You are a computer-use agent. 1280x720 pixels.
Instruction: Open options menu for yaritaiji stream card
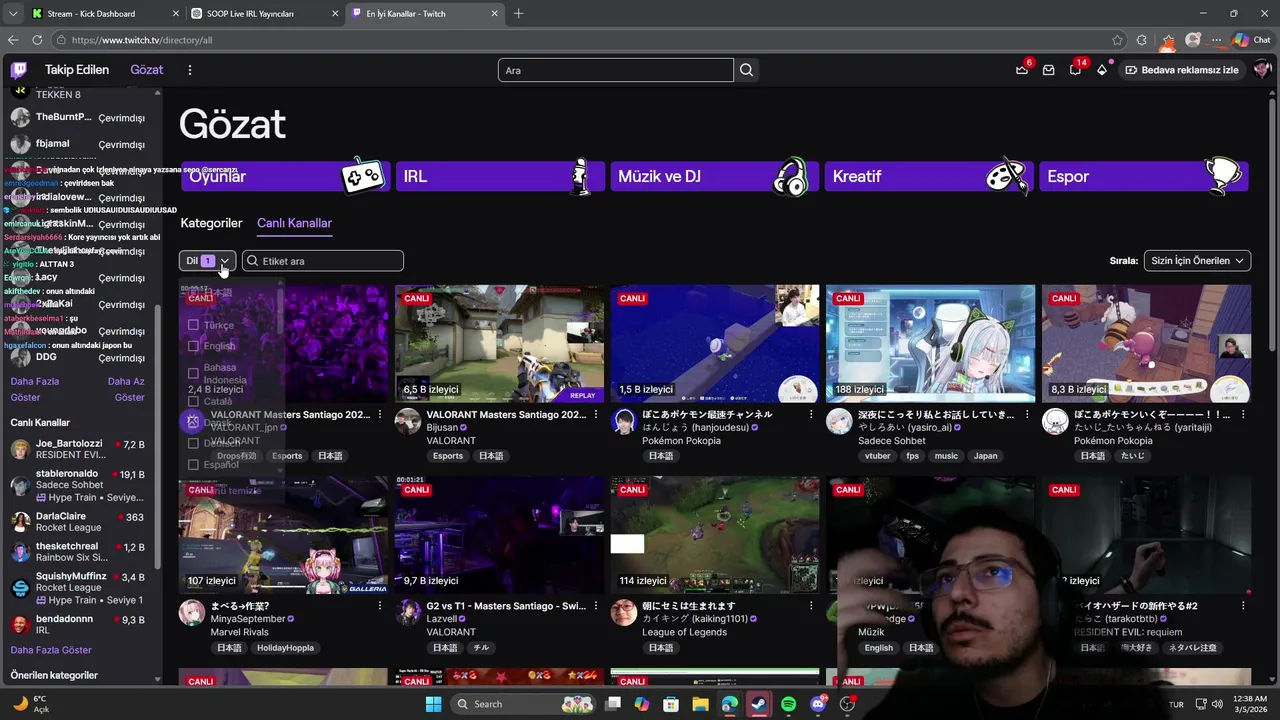[x=1243, y=414]
